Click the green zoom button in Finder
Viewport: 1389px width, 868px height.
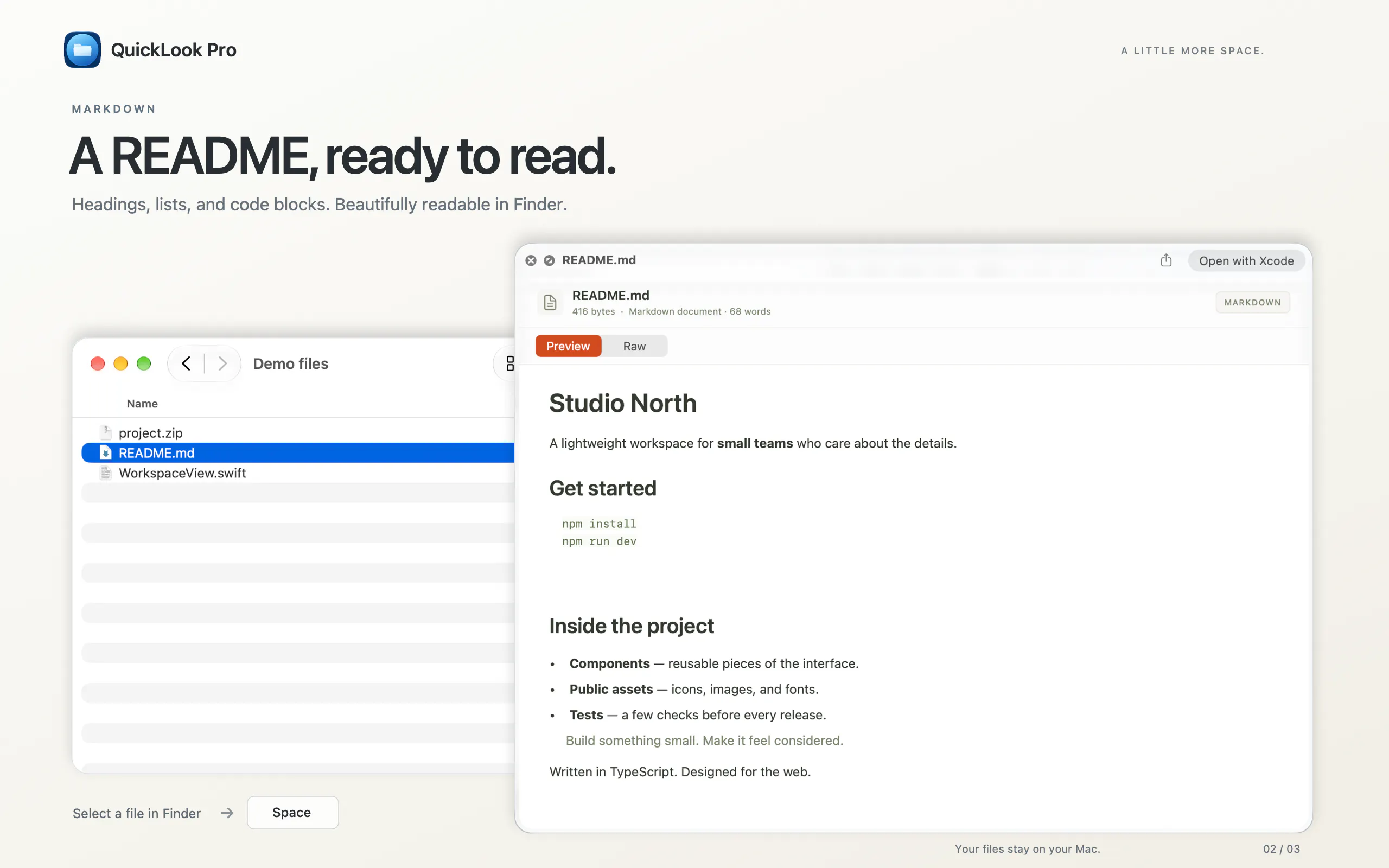coord(143,363)
